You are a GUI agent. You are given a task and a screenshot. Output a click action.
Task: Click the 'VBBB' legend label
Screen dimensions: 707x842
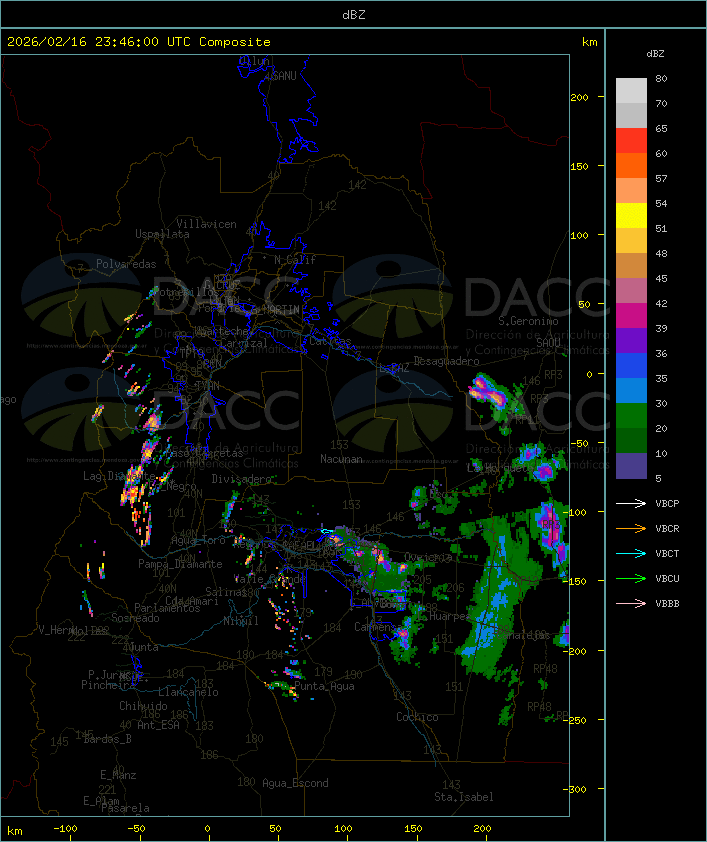(667, 604)
